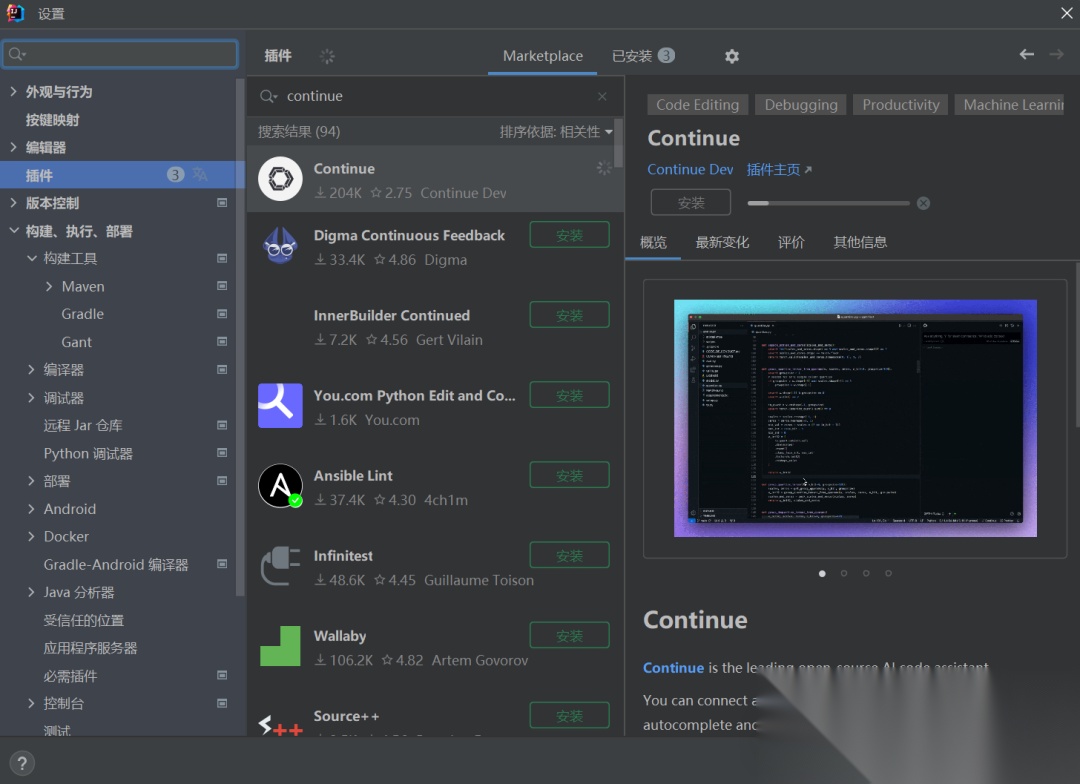Click the Ansible Lint plugin icon
The height and width of the screenshot is (784, 1080).
coord(280,486)
